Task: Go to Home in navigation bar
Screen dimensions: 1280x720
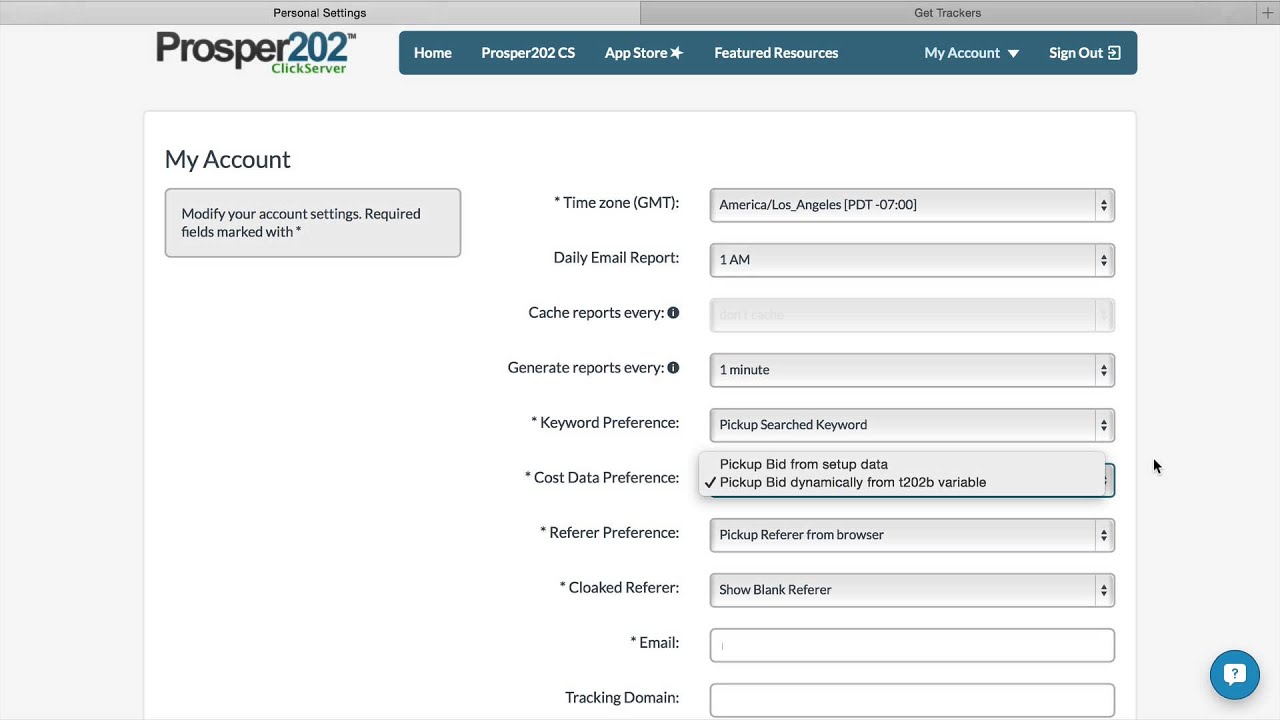Action: click(433, 53)
